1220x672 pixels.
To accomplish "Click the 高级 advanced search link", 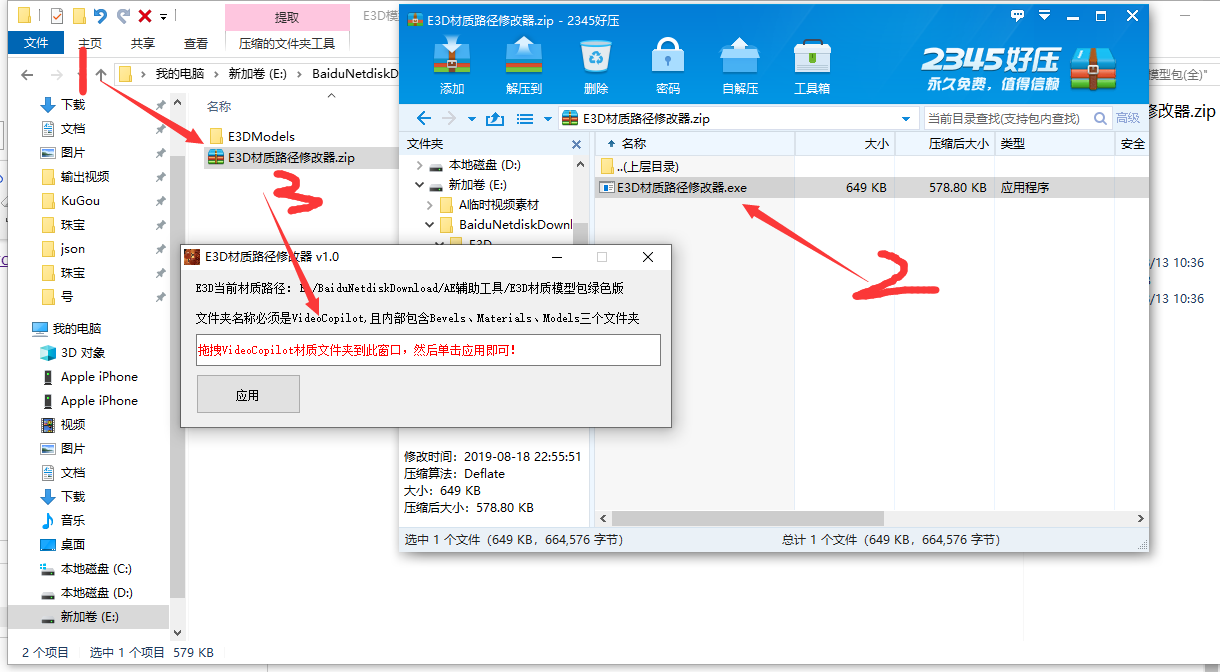I will coord(1127,118).
